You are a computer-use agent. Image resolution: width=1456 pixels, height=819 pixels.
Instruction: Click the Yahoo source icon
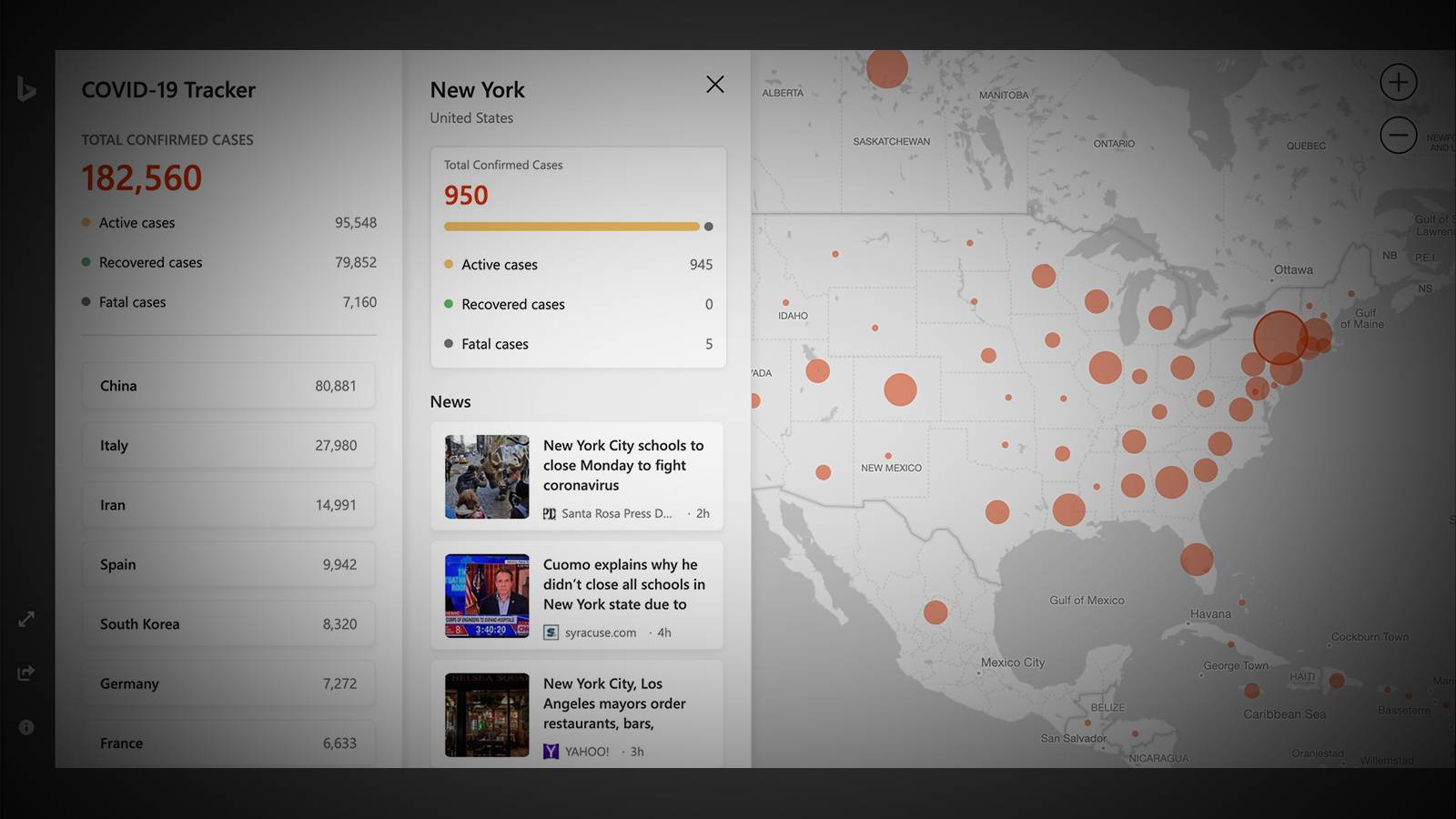(551, 752)
